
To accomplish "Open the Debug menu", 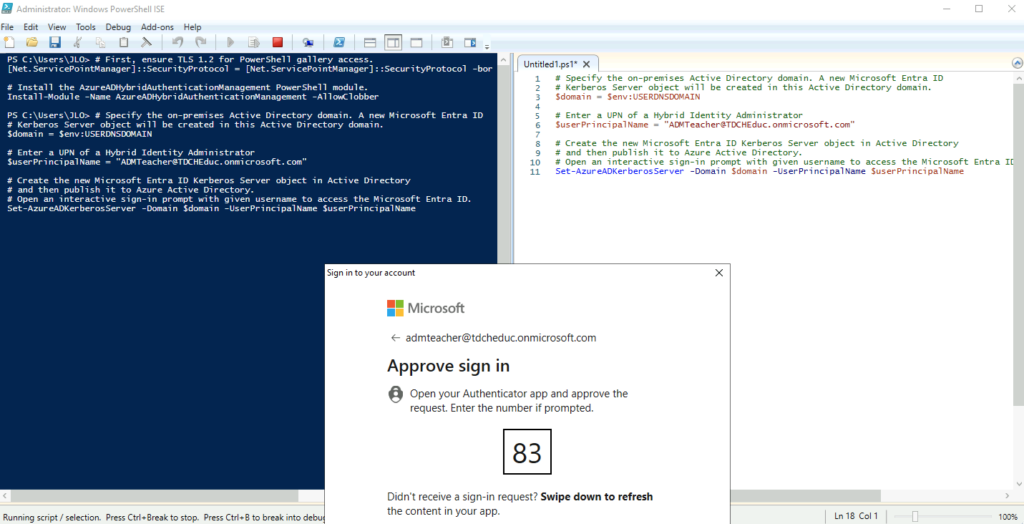I will (117, 27).
